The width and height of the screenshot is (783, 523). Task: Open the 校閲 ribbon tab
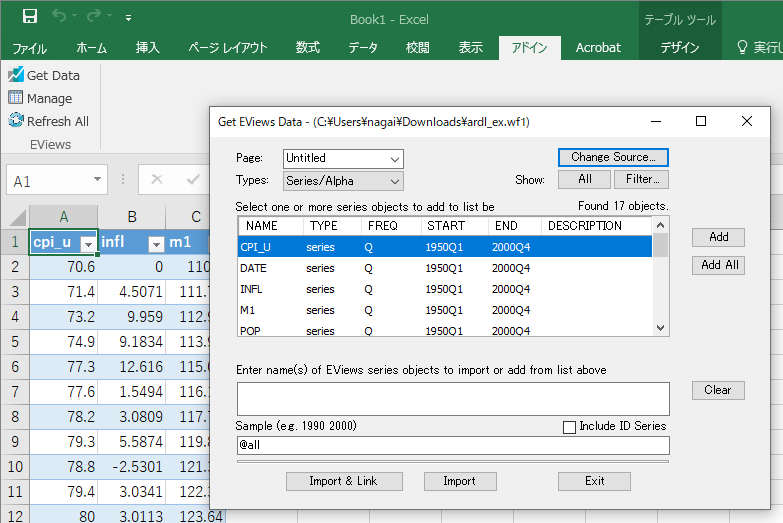pyautogui.click(x=417, y=48)
